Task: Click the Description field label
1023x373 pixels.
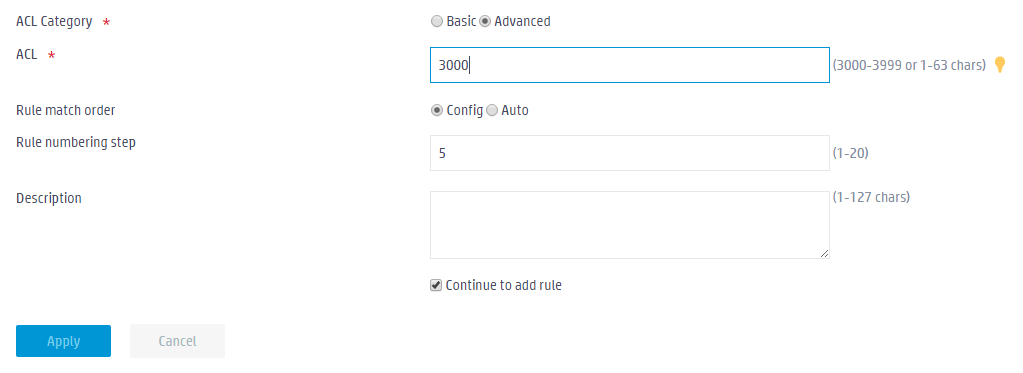Action: (x=49, y=198)
